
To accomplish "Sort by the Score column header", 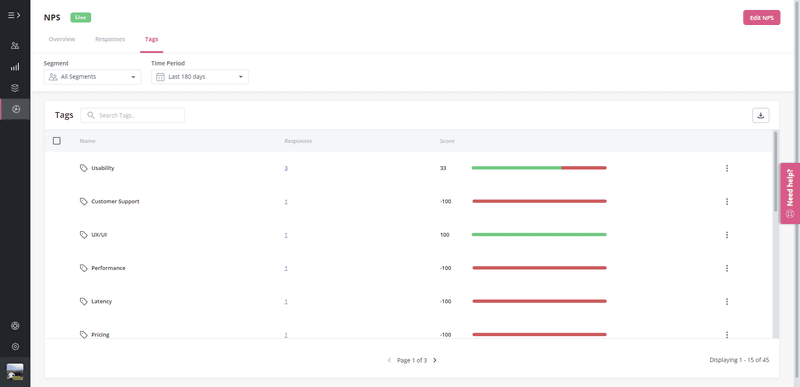I will pyautogui.click(x=447, y=141).
